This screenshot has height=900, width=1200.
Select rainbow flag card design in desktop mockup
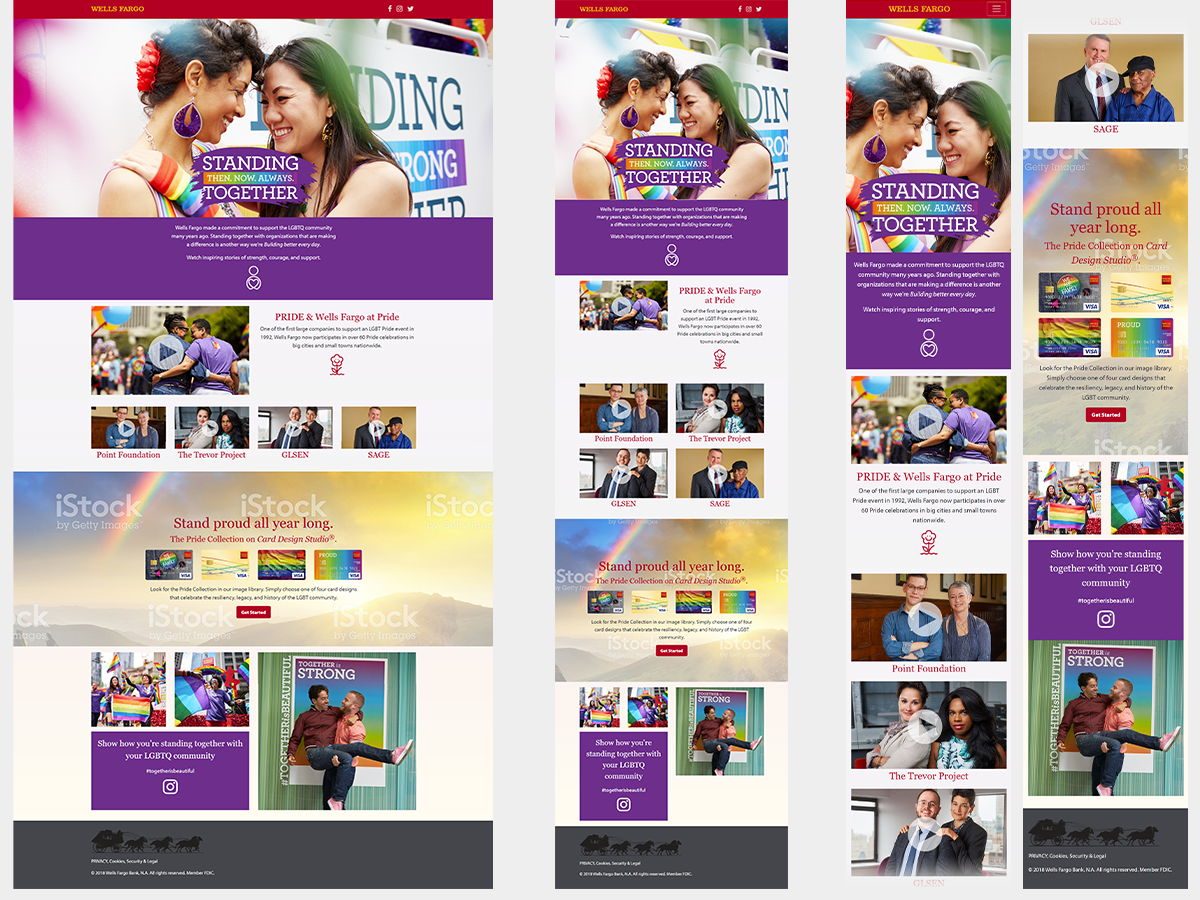(281, 565)
